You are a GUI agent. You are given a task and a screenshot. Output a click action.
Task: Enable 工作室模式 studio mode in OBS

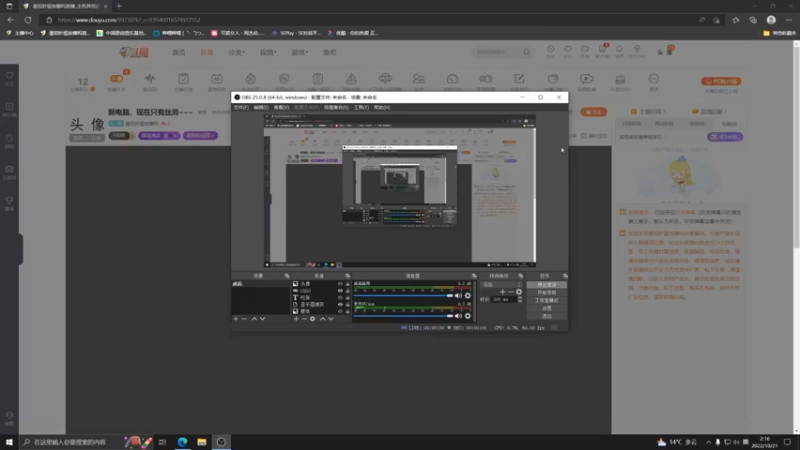[x=546, y=301]
